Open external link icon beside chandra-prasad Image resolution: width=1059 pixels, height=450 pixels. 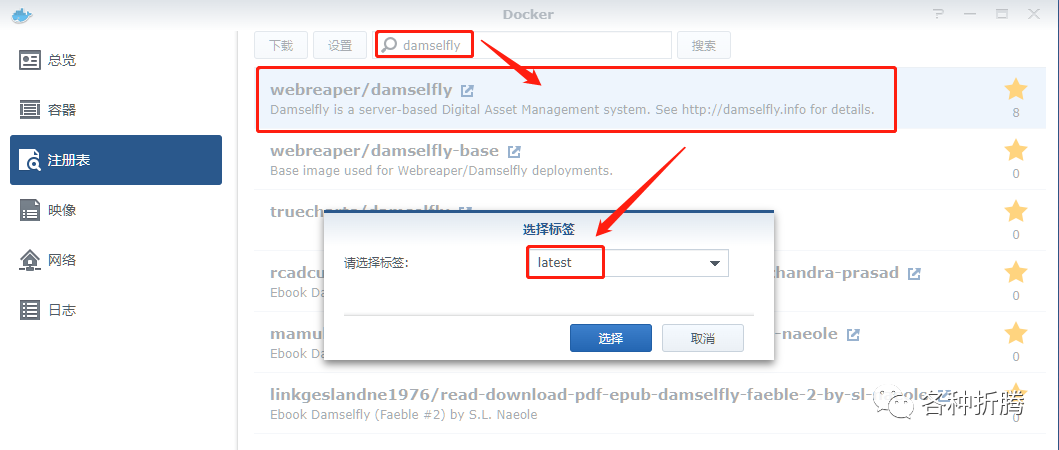click(x=914, y=274)
